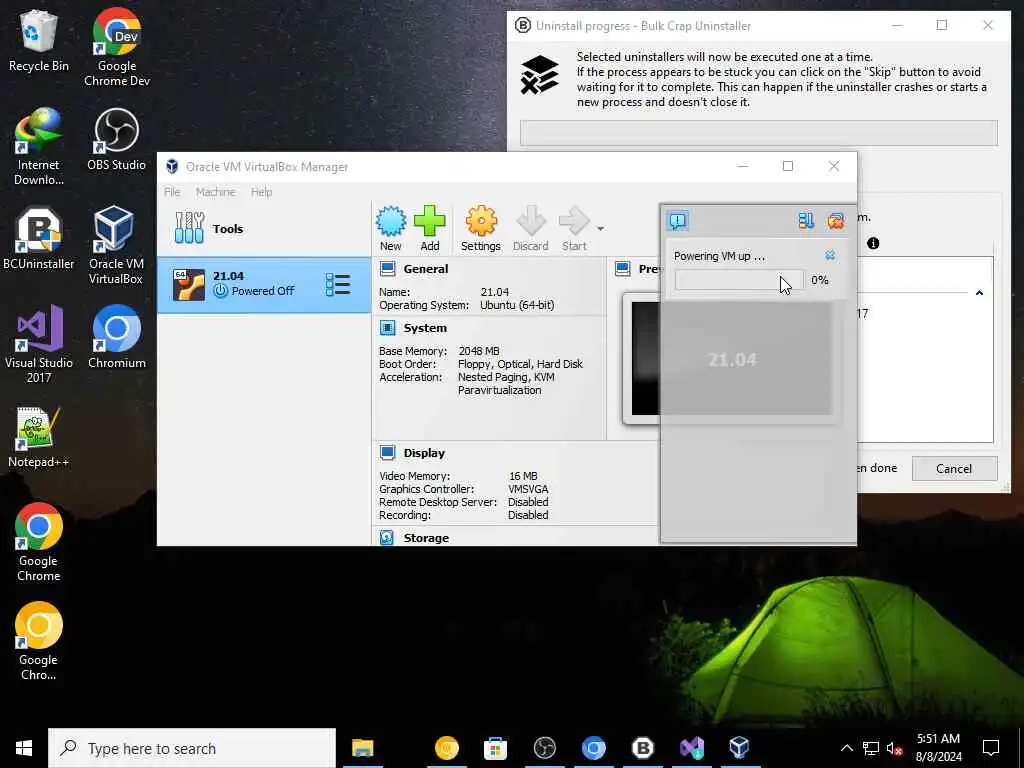
Task: Open Visual Studio 2017 desktop shortcut
Action: [39, 344]
